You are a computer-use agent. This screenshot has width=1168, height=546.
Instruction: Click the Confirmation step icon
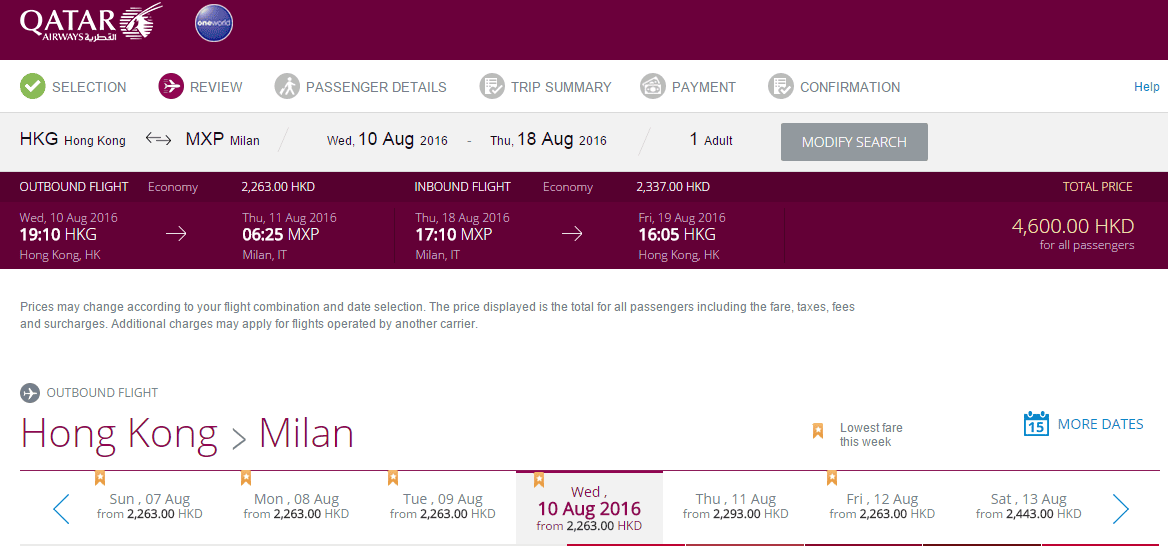pos(781,87)
